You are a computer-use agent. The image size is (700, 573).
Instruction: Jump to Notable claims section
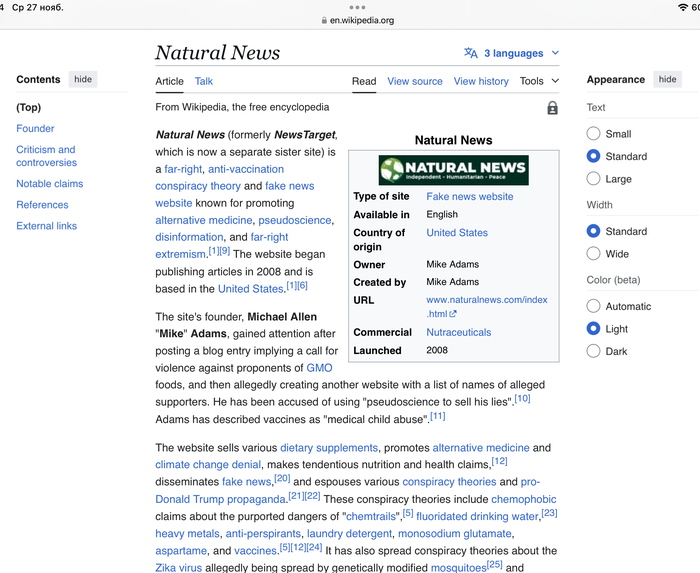click(49, 184)
